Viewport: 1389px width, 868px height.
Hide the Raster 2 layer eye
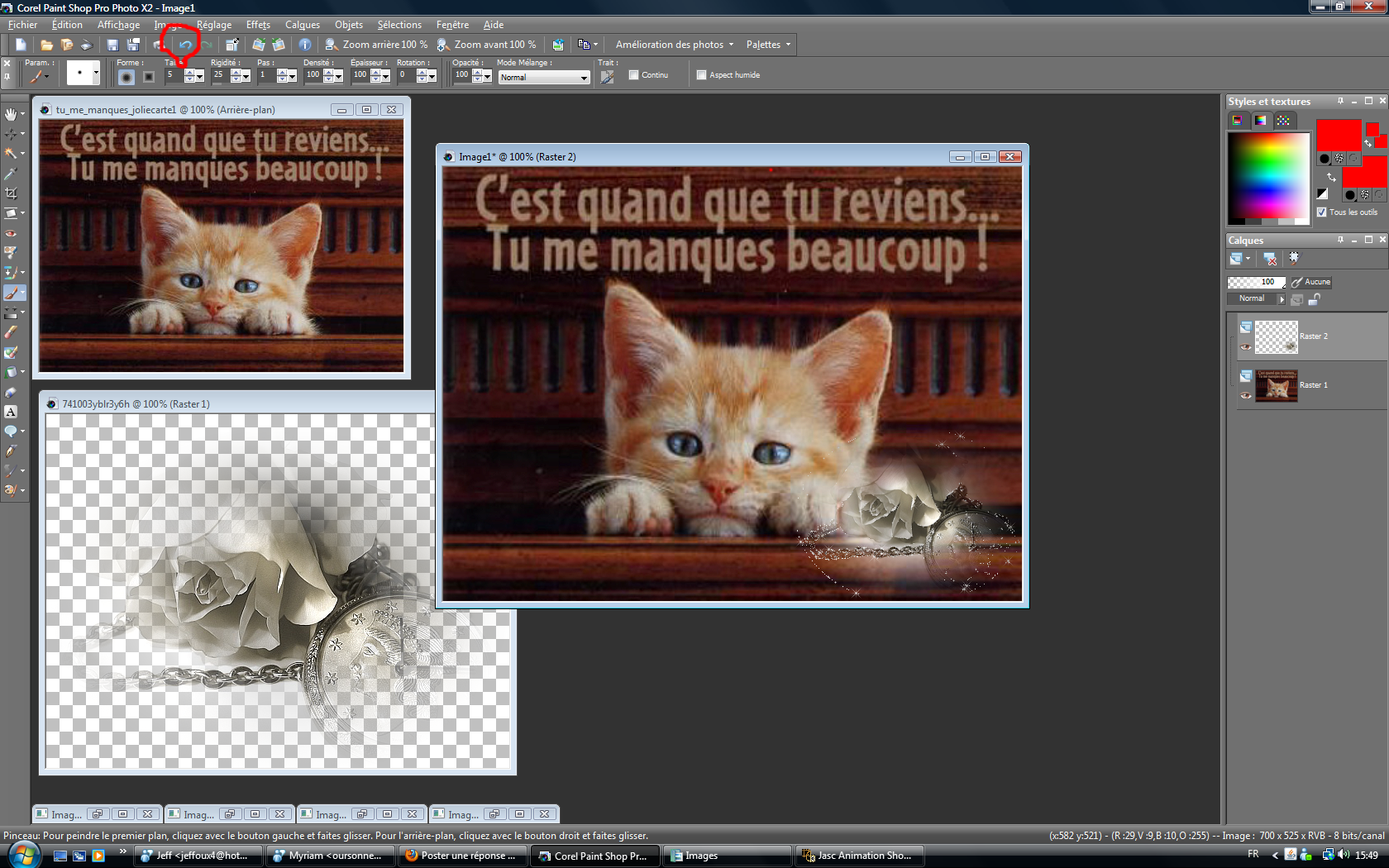point(1246,347)
